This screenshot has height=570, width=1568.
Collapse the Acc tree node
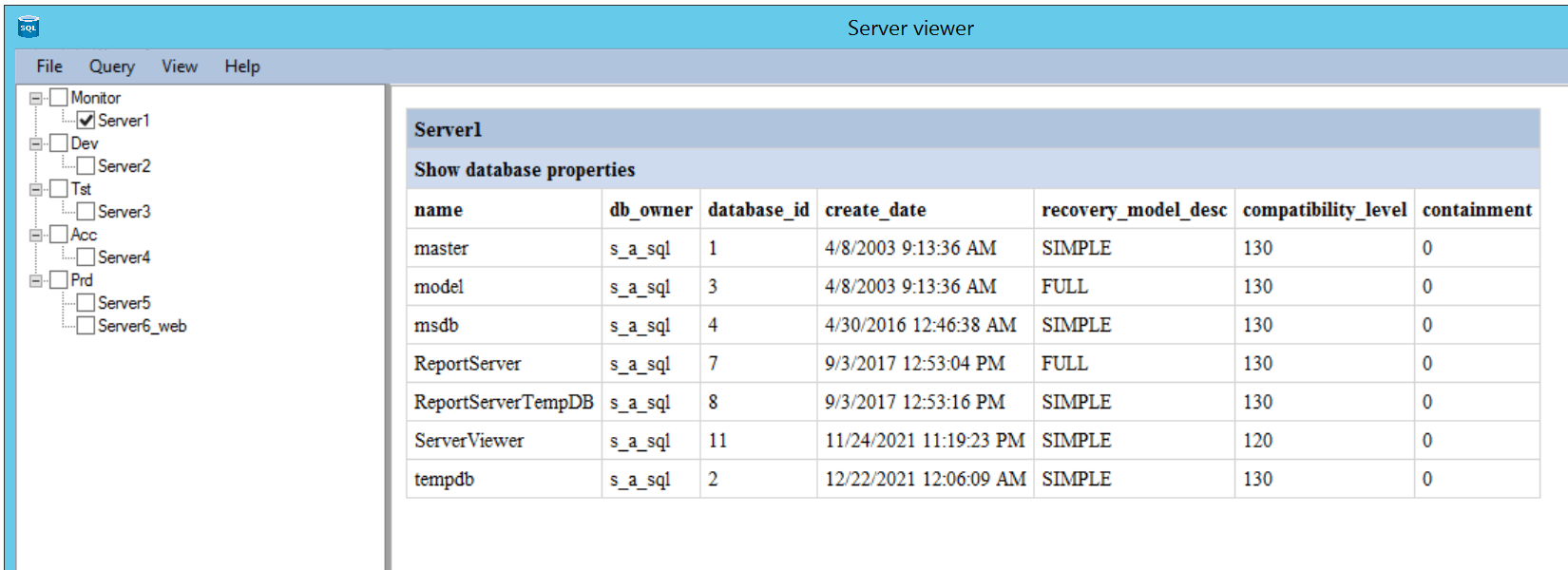click(36, 235)
